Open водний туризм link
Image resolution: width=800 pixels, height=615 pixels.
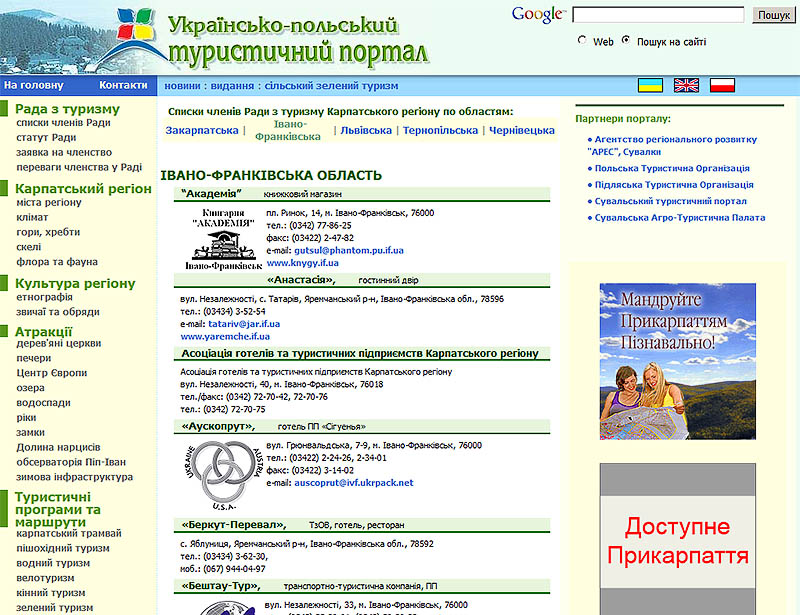click(53, 562)
